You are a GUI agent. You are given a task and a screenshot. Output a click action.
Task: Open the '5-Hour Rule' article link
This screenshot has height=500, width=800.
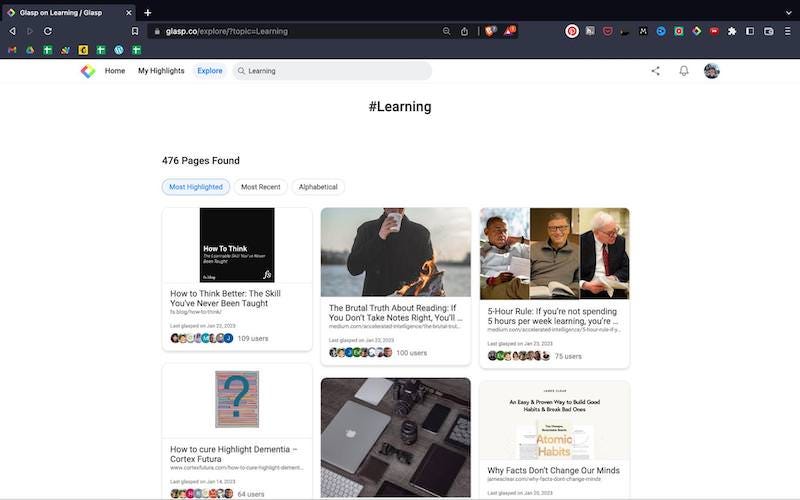[553, 316]
